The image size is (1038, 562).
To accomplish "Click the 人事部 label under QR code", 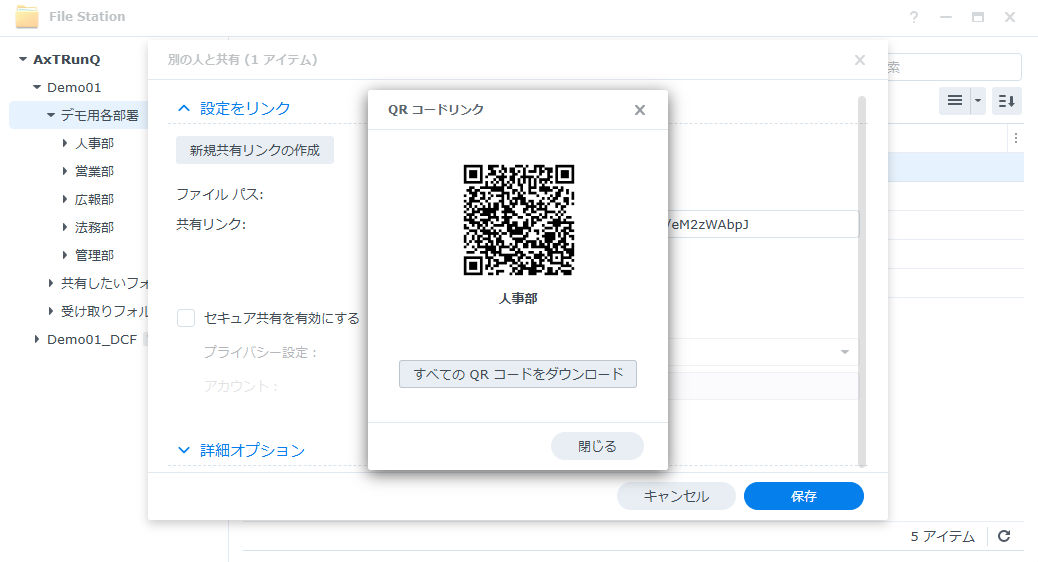I will [518, 299].
